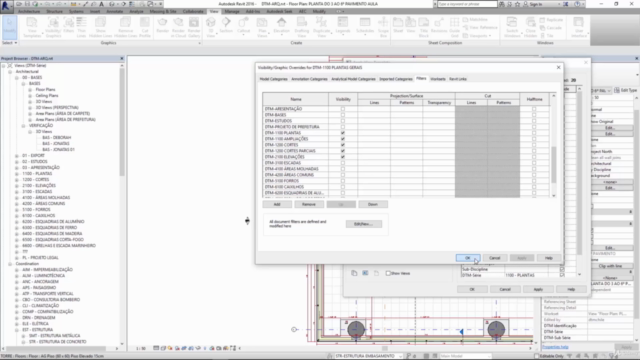Viewport: 640px width, 360px height.
Task: Click the Modify tool in ribbon
Action: tap(9, 27)
